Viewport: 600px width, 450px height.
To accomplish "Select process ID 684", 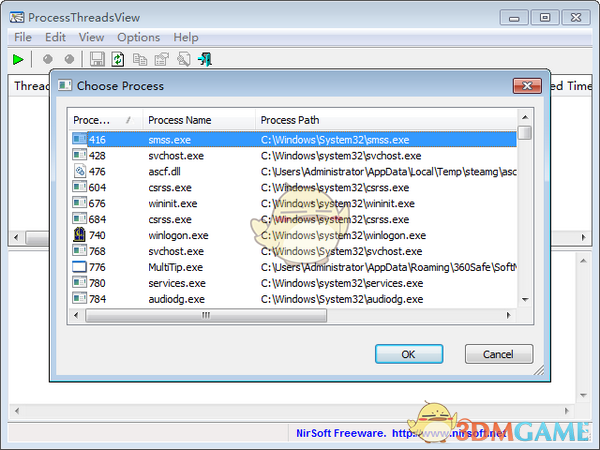I will [x=97, y=220].
